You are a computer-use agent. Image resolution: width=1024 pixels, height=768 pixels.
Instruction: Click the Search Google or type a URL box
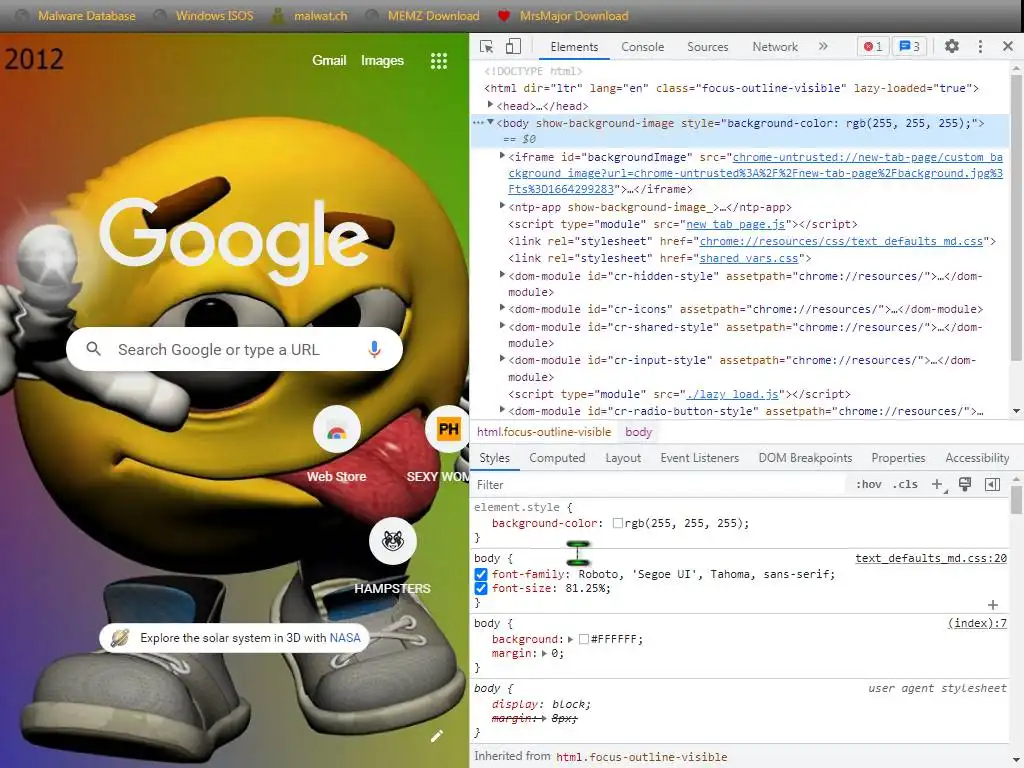234,349
